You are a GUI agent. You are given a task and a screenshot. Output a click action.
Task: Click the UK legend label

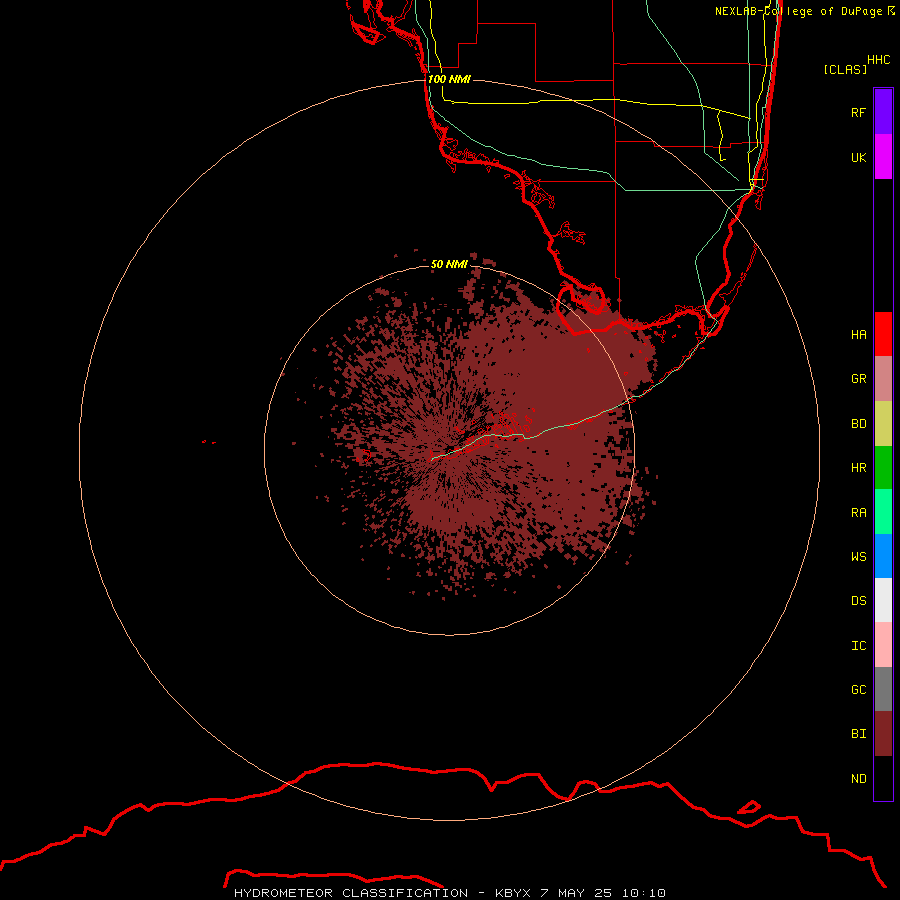click(858, 157)
